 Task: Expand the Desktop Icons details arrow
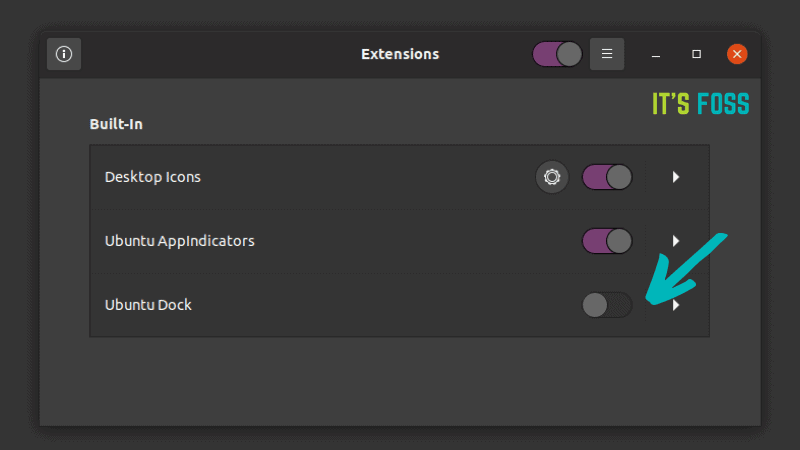pos(676,177)
